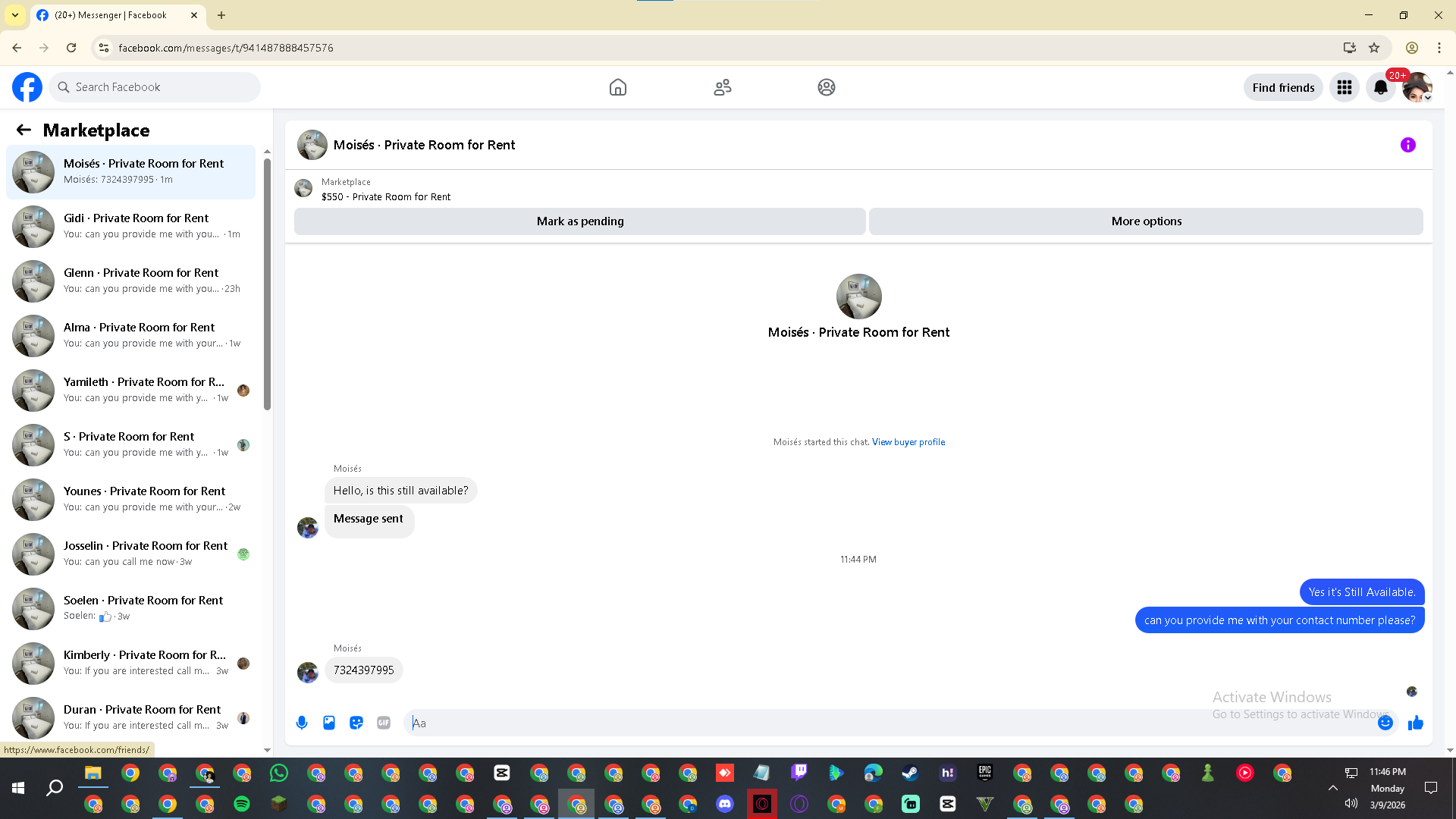Open View buyer profile link
Screen dimensions: 1456x819
click(908, 442)
